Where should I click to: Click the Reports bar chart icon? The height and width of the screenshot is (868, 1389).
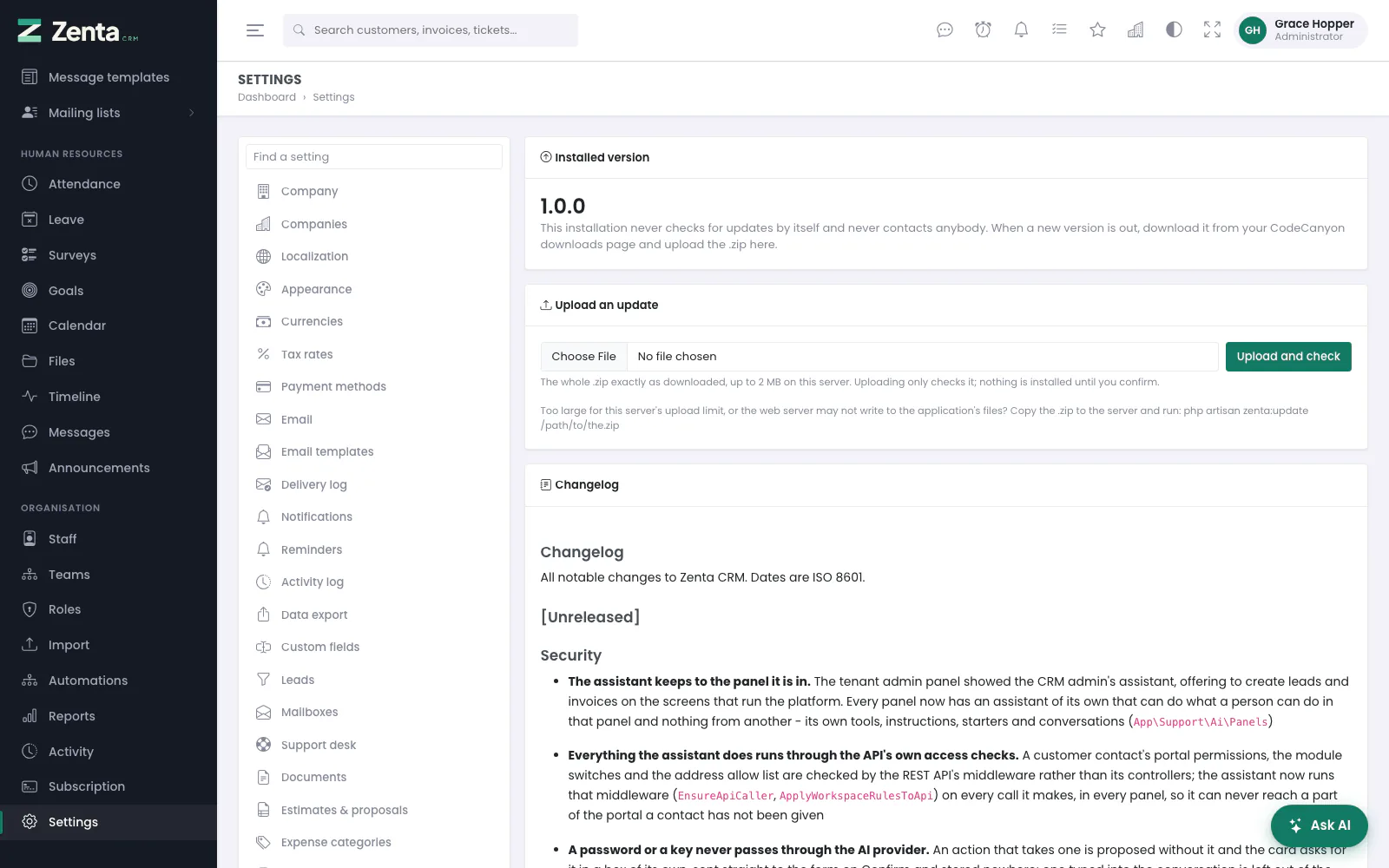point(30,716)
